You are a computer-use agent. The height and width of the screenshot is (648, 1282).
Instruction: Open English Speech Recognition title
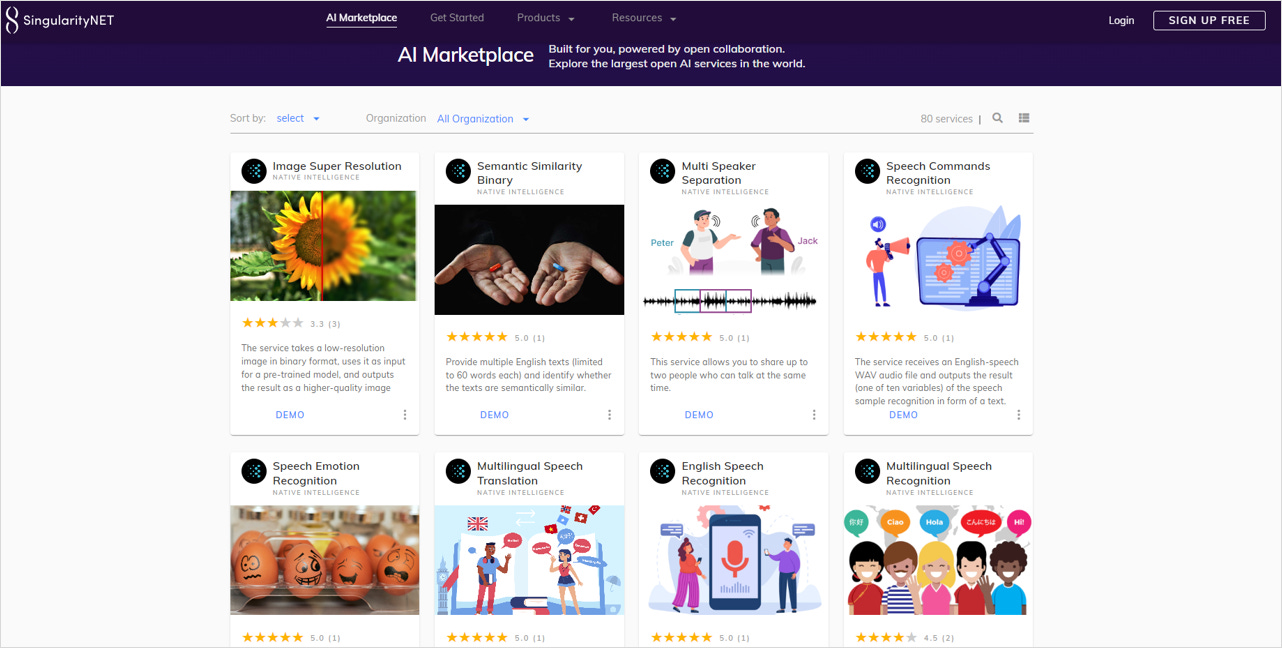[x=723, y=473]
